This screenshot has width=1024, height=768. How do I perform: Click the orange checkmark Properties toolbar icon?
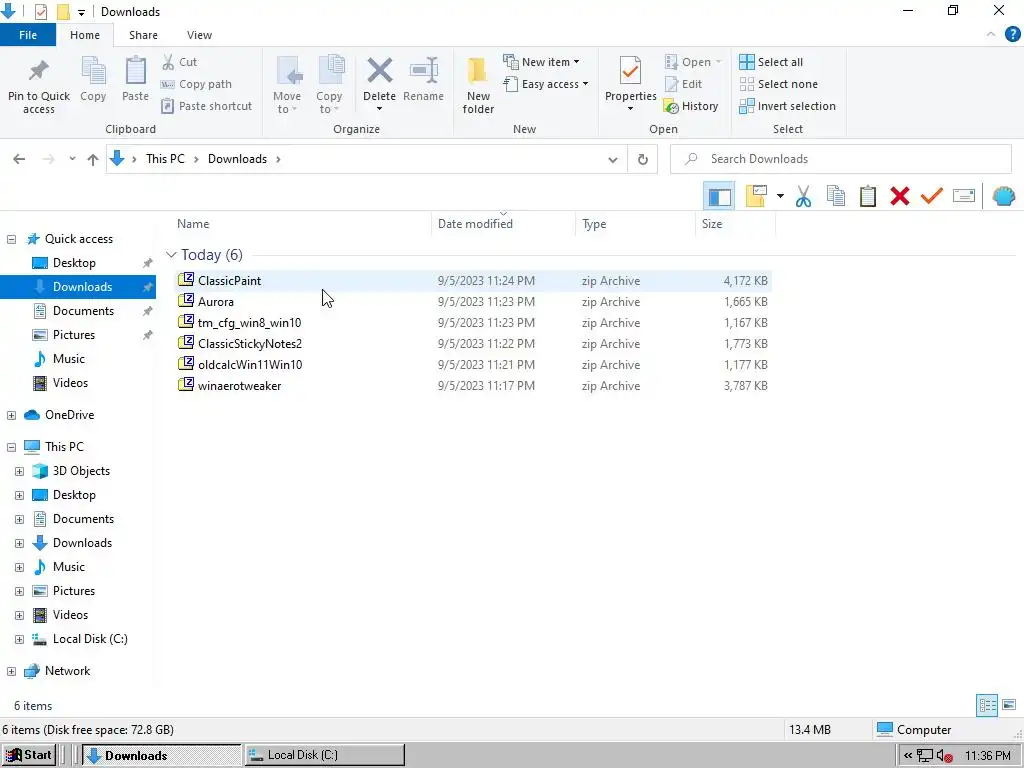click(931, 196)
